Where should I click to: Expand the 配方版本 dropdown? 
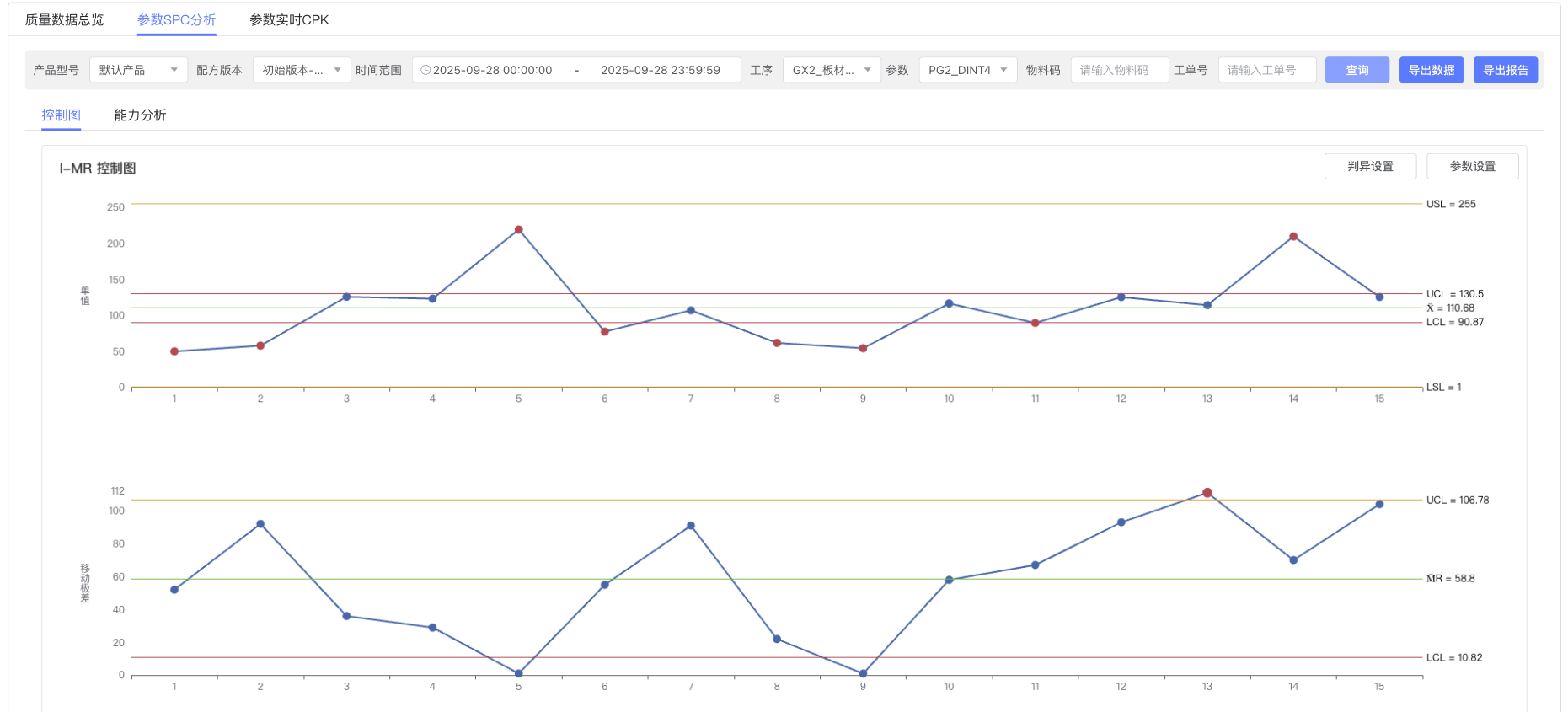click(x=301, y=71)
